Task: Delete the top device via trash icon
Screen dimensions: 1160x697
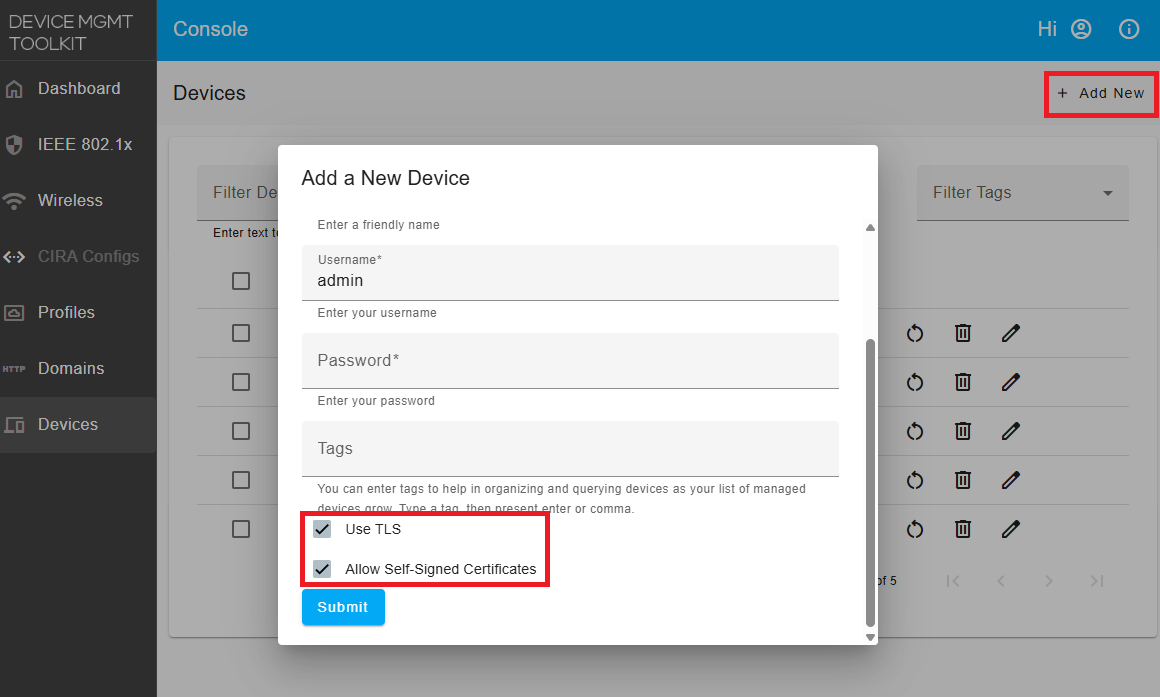Action: [x=962, y=333]
